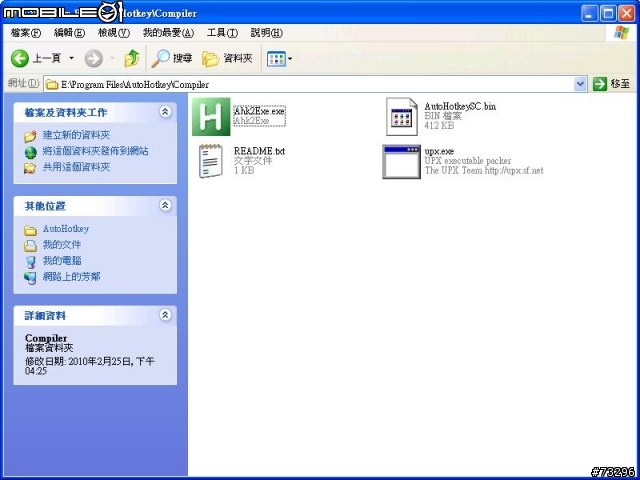Open the AutoHotkey folder link
This screenshot has height=480, width=640.
(x=66, y=229)
